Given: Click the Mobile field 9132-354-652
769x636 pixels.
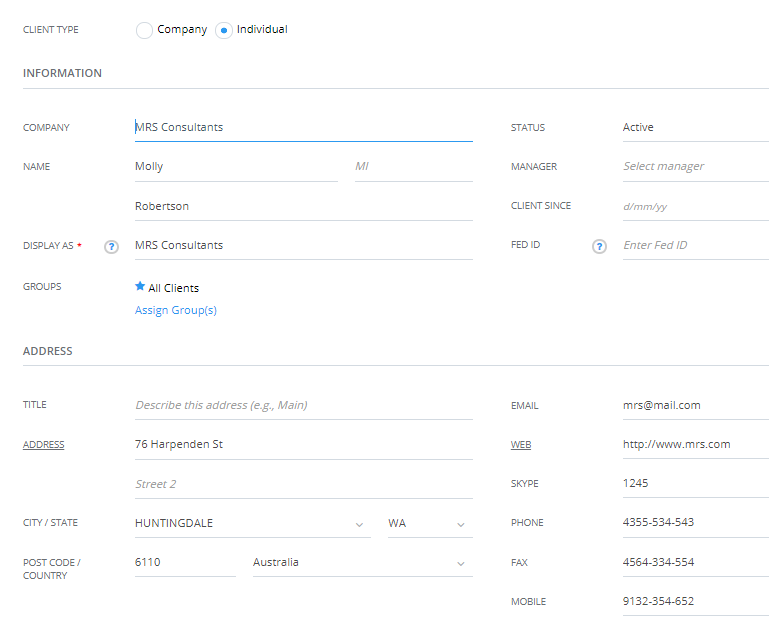Looking at the screenshot, I should pos(695,602).
